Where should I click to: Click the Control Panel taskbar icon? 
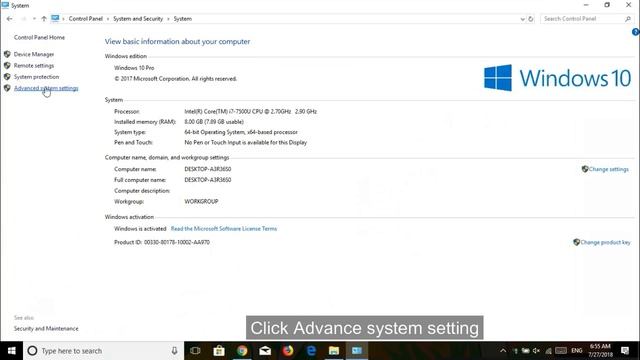pos(357,351)
